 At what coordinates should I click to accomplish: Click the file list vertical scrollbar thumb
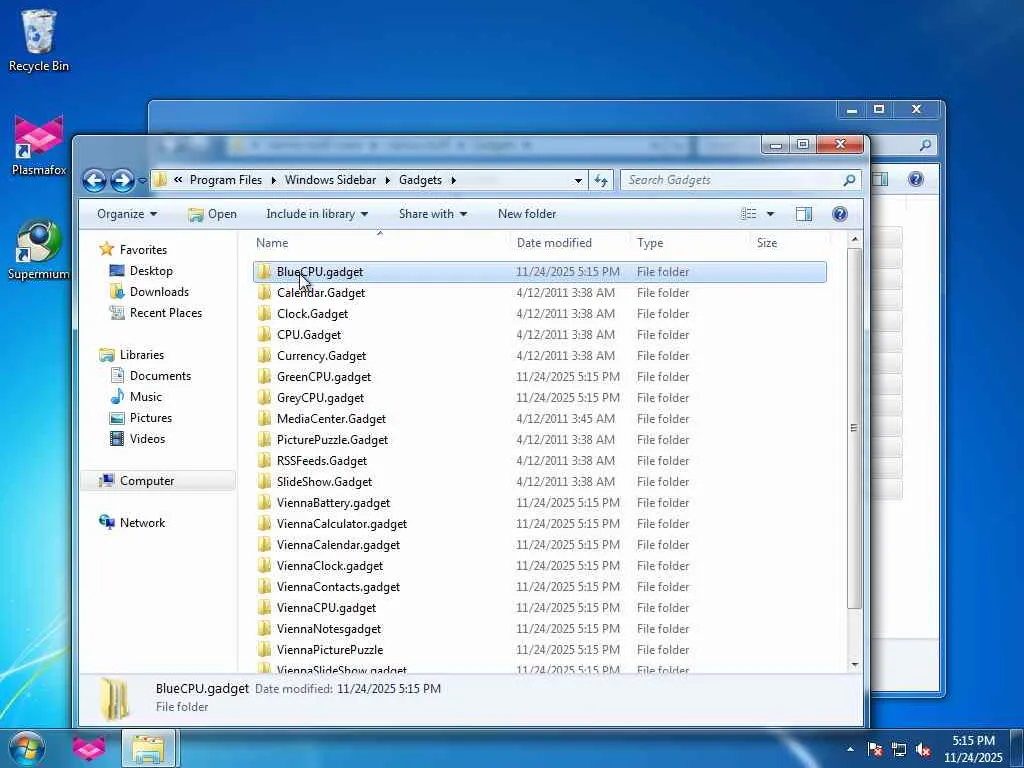(x=854, y=428)
